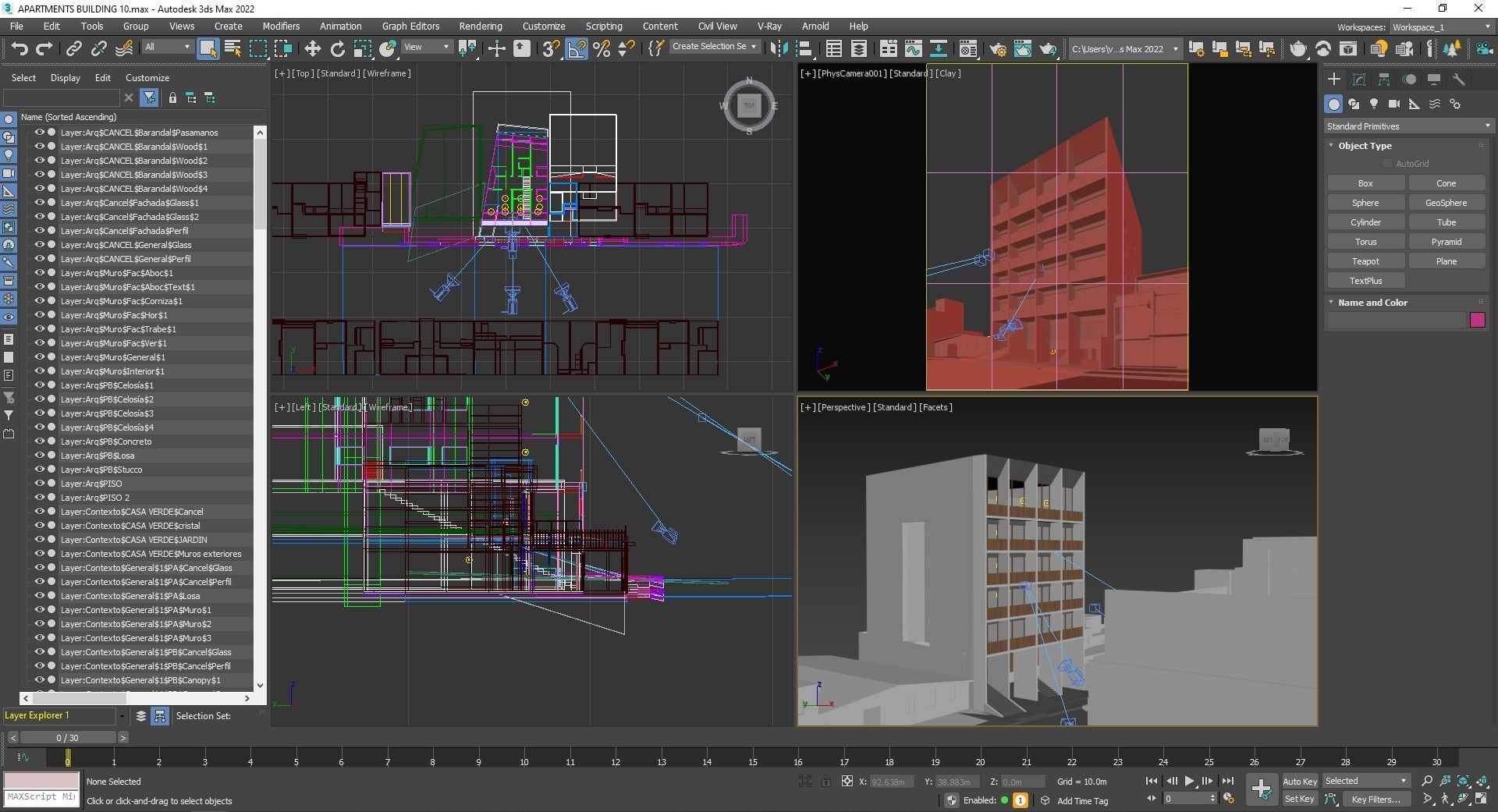Click the Mirror tool icon
The height and width of the screenshot is (812, 1498).
click(x=778, y=48)
